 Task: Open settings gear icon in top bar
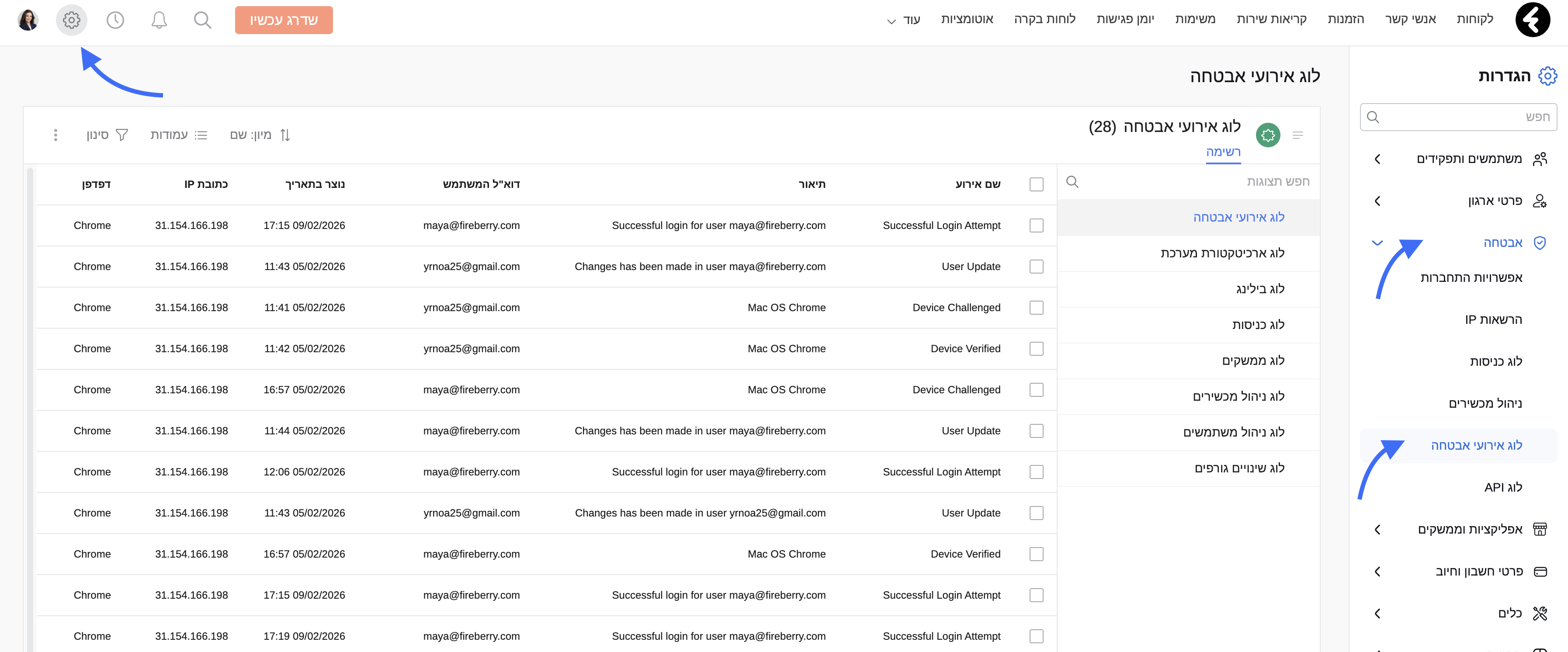(x=71, y=20)
